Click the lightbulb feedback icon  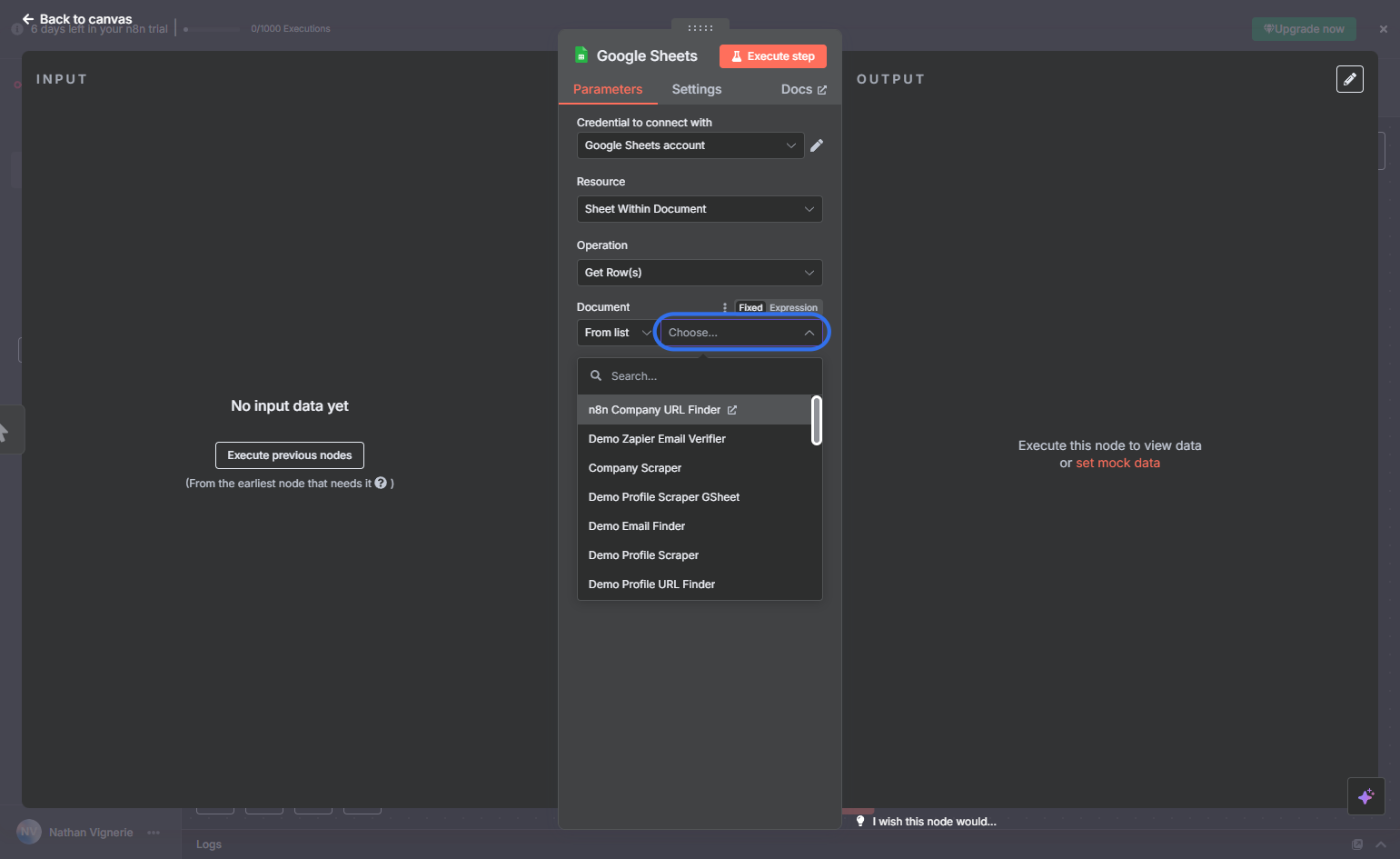[860, 821]
